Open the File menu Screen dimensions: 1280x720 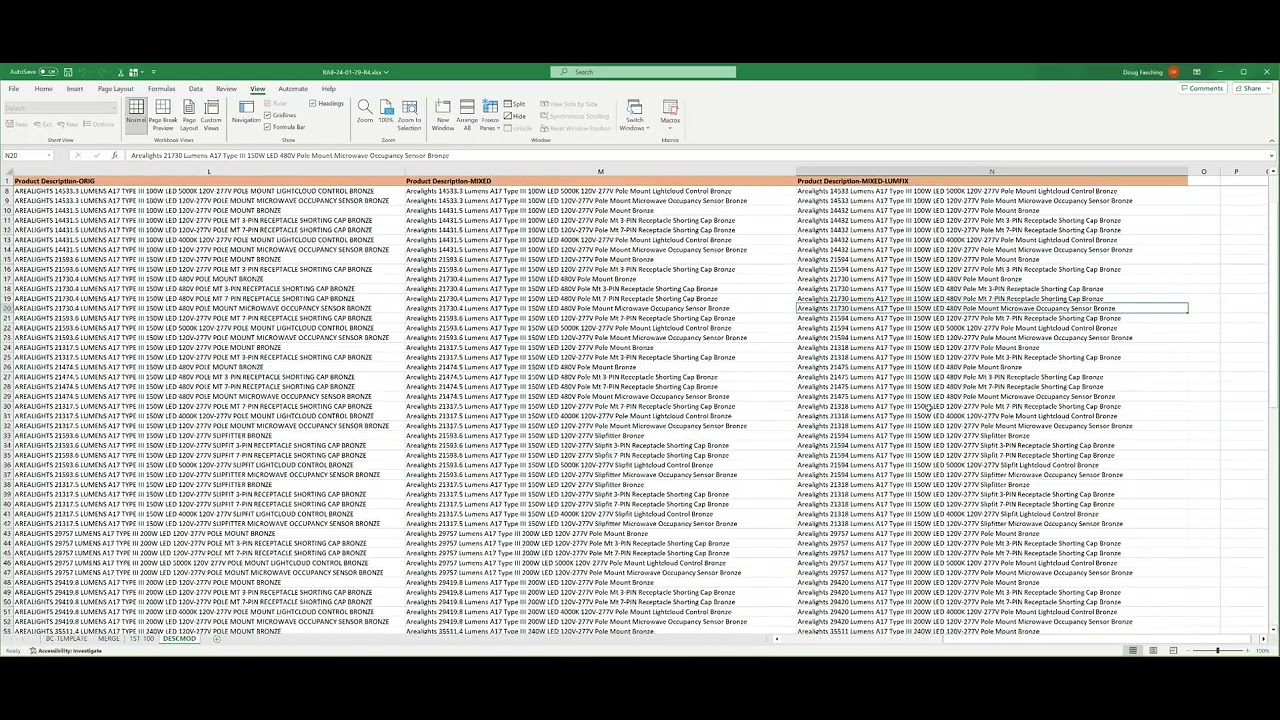tap(14, 89)
